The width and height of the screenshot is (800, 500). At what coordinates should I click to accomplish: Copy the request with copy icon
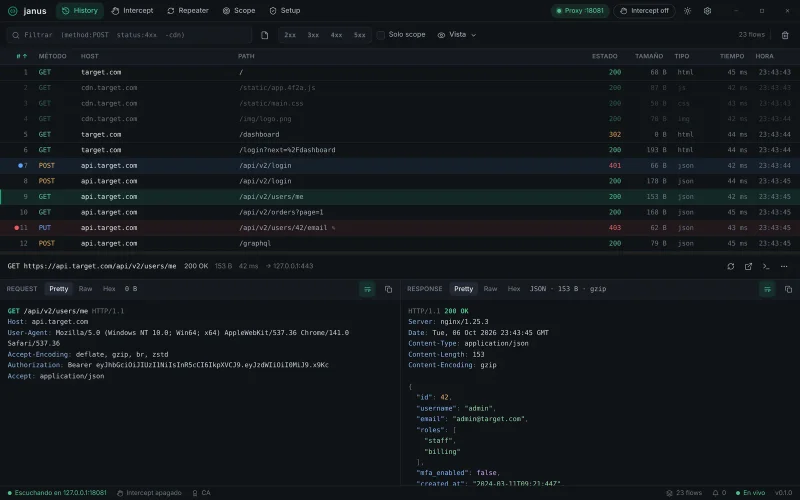tap(388, 289)
